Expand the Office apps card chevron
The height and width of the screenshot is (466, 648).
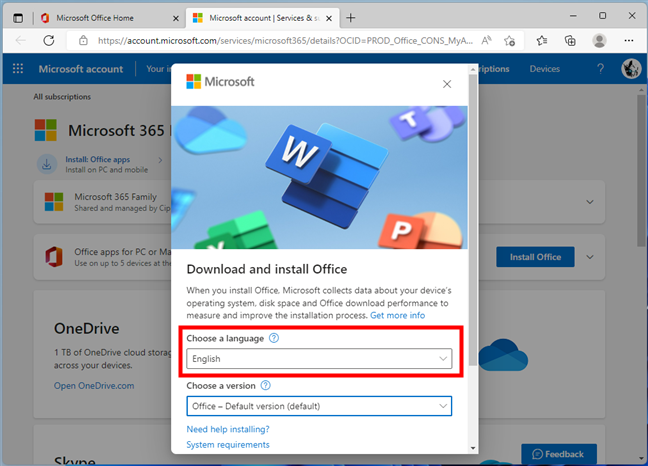pyautogui.click(x=590, y=257)
